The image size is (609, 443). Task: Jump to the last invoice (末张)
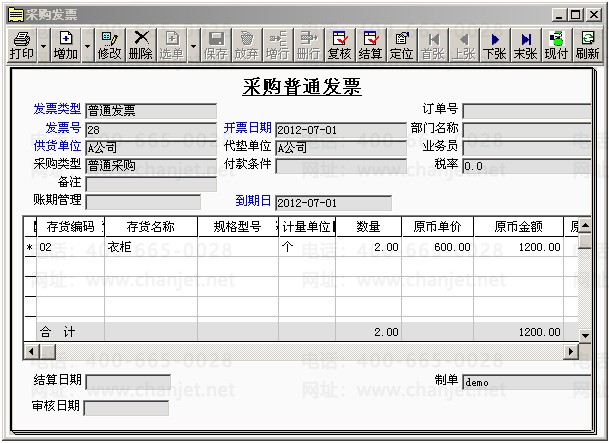(x=525, y=44)
